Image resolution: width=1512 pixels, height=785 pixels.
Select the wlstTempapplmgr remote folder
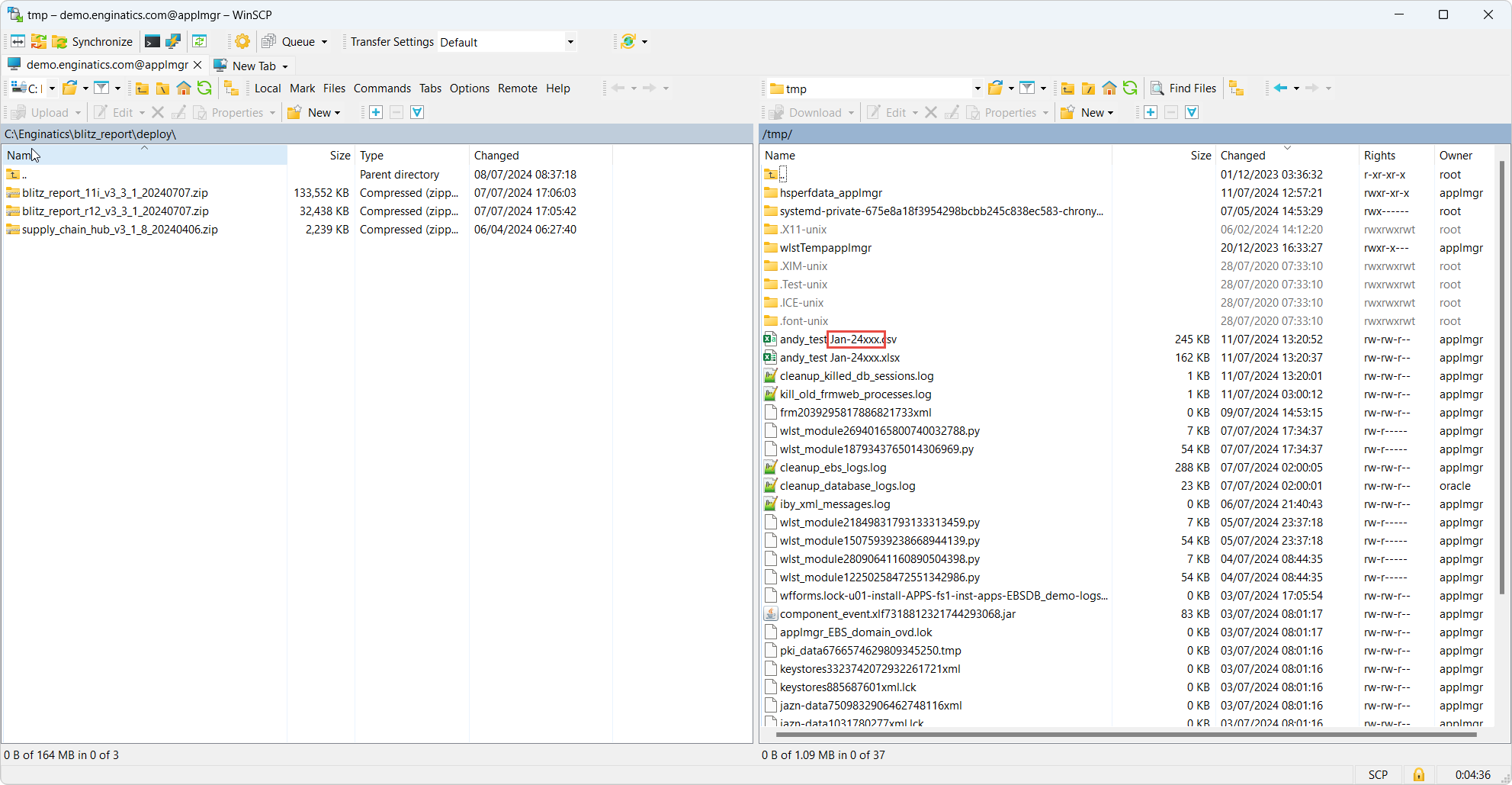[x=825, y=248]
